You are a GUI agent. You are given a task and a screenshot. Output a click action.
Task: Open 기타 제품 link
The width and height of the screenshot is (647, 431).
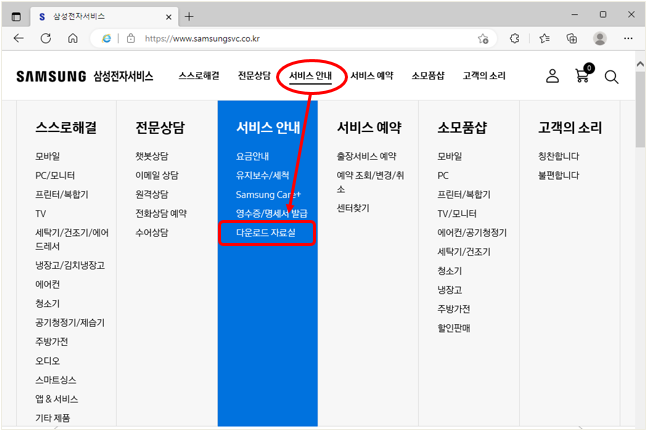coord(52,418)
